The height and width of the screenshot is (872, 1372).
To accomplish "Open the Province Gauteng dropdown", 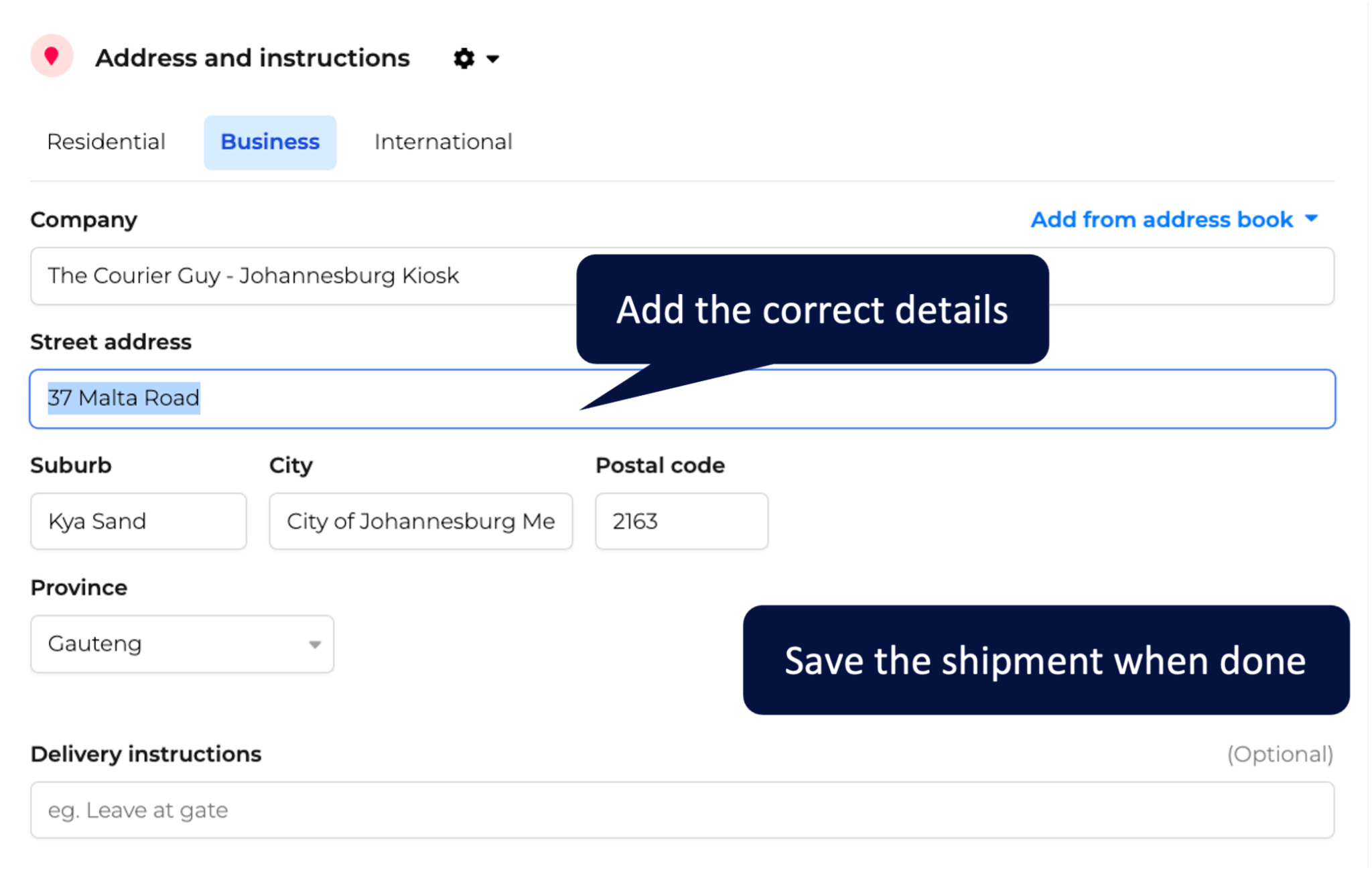I will click(182, 644).
